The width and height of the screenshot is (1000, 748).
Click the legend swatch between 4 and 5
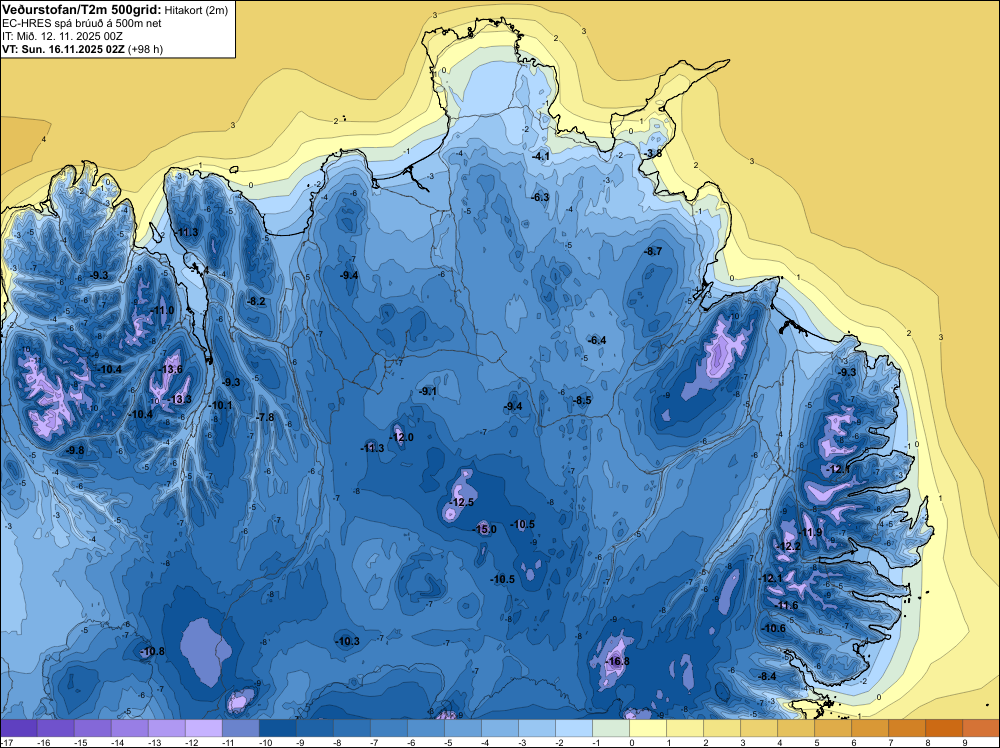coord(796,728)
